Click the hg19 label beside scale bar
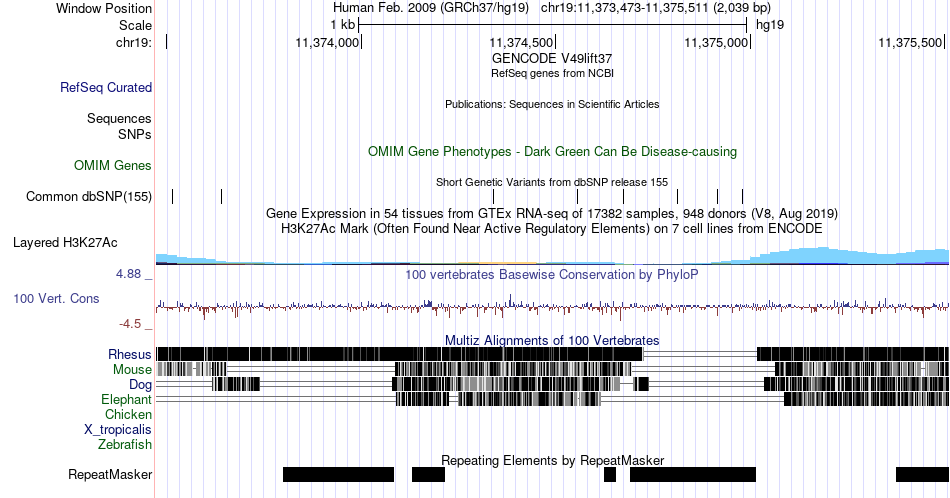Image resolution: width=950 pixels, height=498 pixels. 770,25
